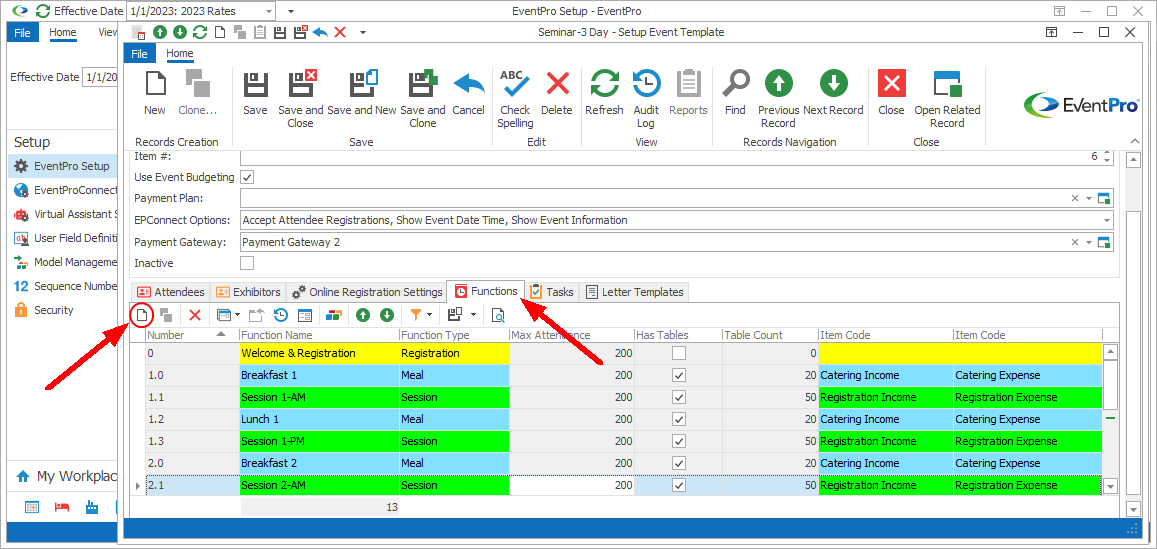Go to Next Record
The width and height of the screenshot is (1157, 549).
[833, 92]
